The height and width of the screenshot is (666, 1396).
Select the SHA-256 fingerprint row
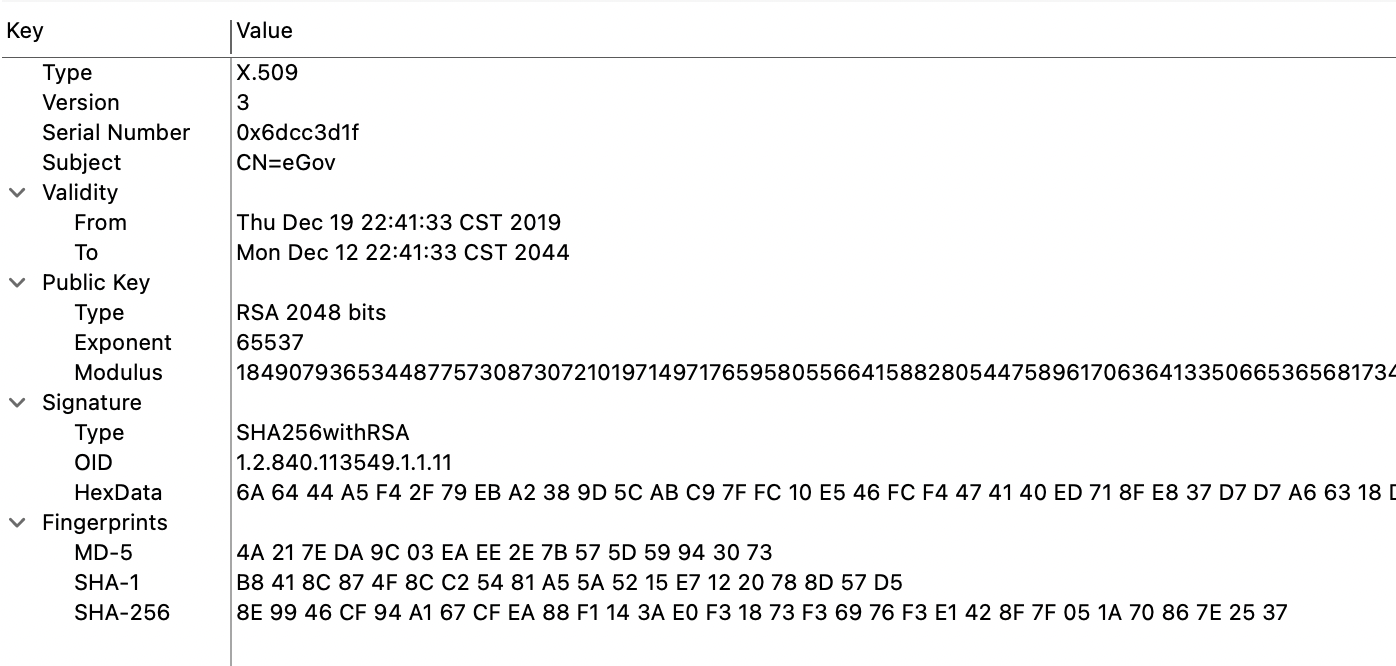pyautogui.click(x=761, y=613)
